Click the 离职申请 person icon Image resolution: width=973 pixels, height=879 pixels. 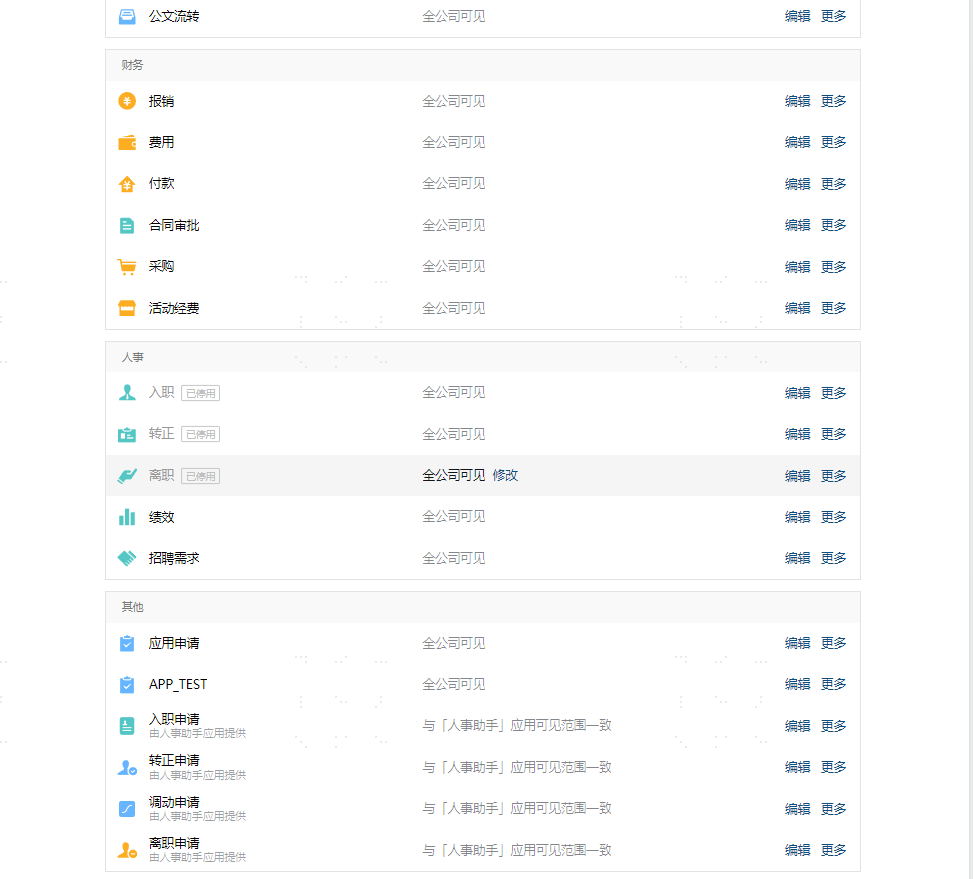point(127,850)
